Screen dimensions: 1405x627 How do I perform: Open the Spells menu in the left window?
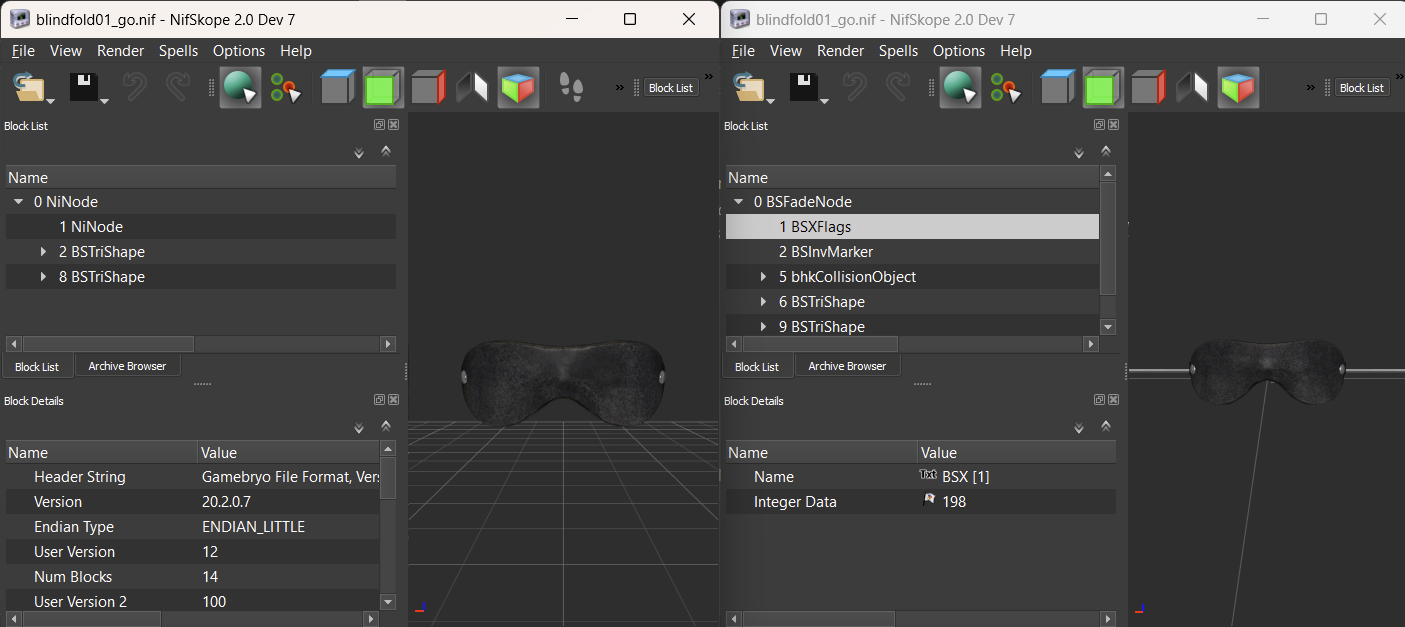pos(178,51)
